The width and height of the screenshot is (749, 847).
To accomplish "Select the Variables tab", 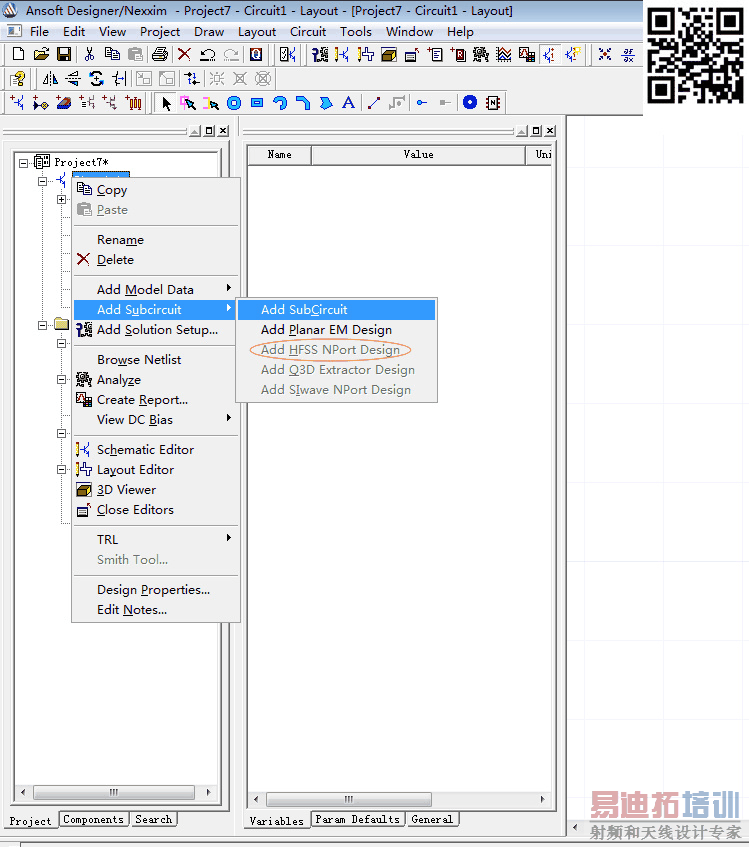I will [x=276, y=821].
